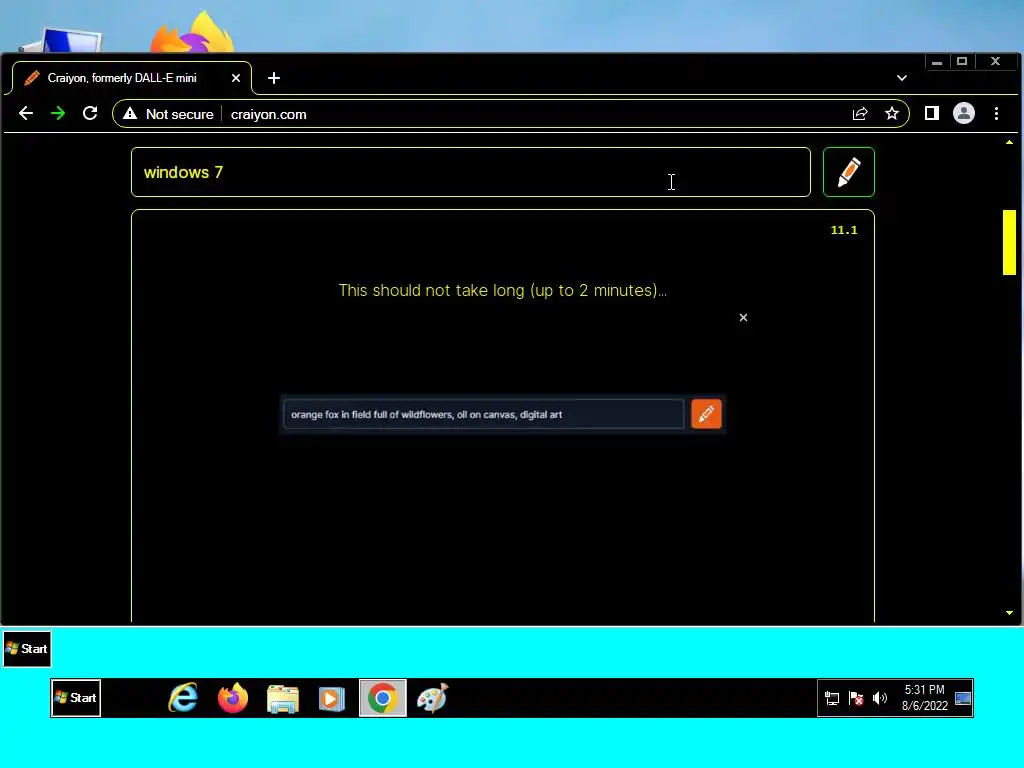Screen dimensions: 1024x768
Task: Go forward with the green arrow
Action: coord(58,114)
